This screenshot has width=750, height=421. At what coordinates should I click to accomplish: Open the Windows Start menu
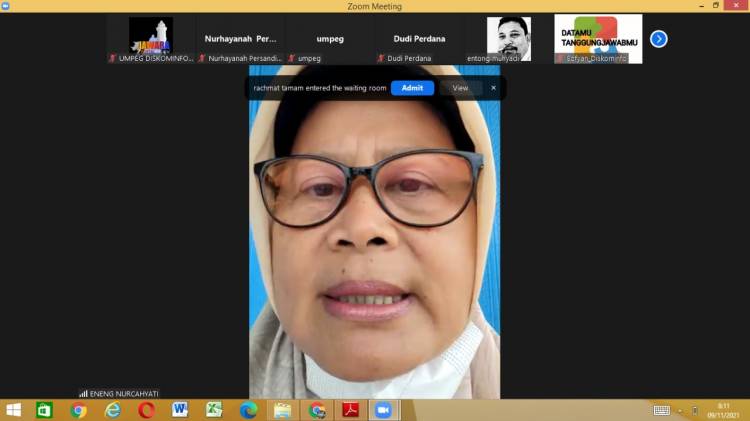(x=13, y=410)
